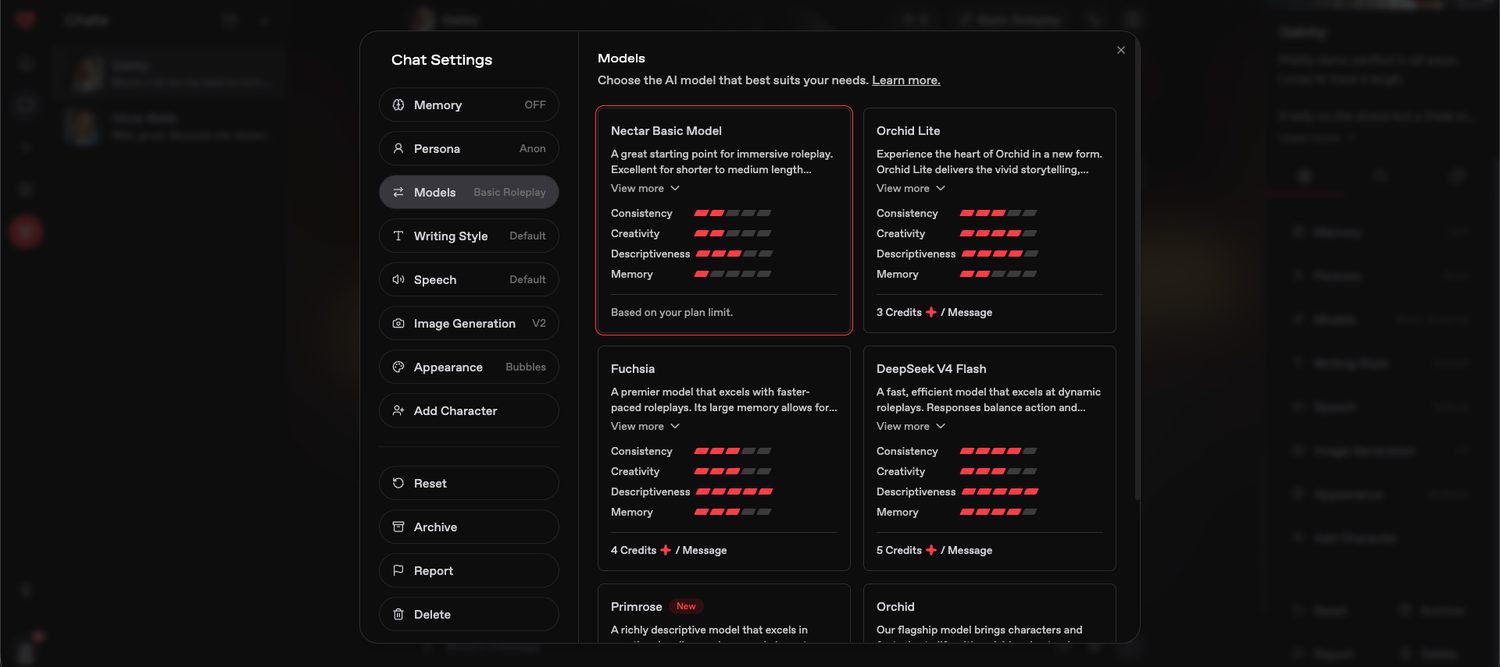This screenshot has height=667, width=1500.
Task: Click the Report button
Action: point(468,571)
